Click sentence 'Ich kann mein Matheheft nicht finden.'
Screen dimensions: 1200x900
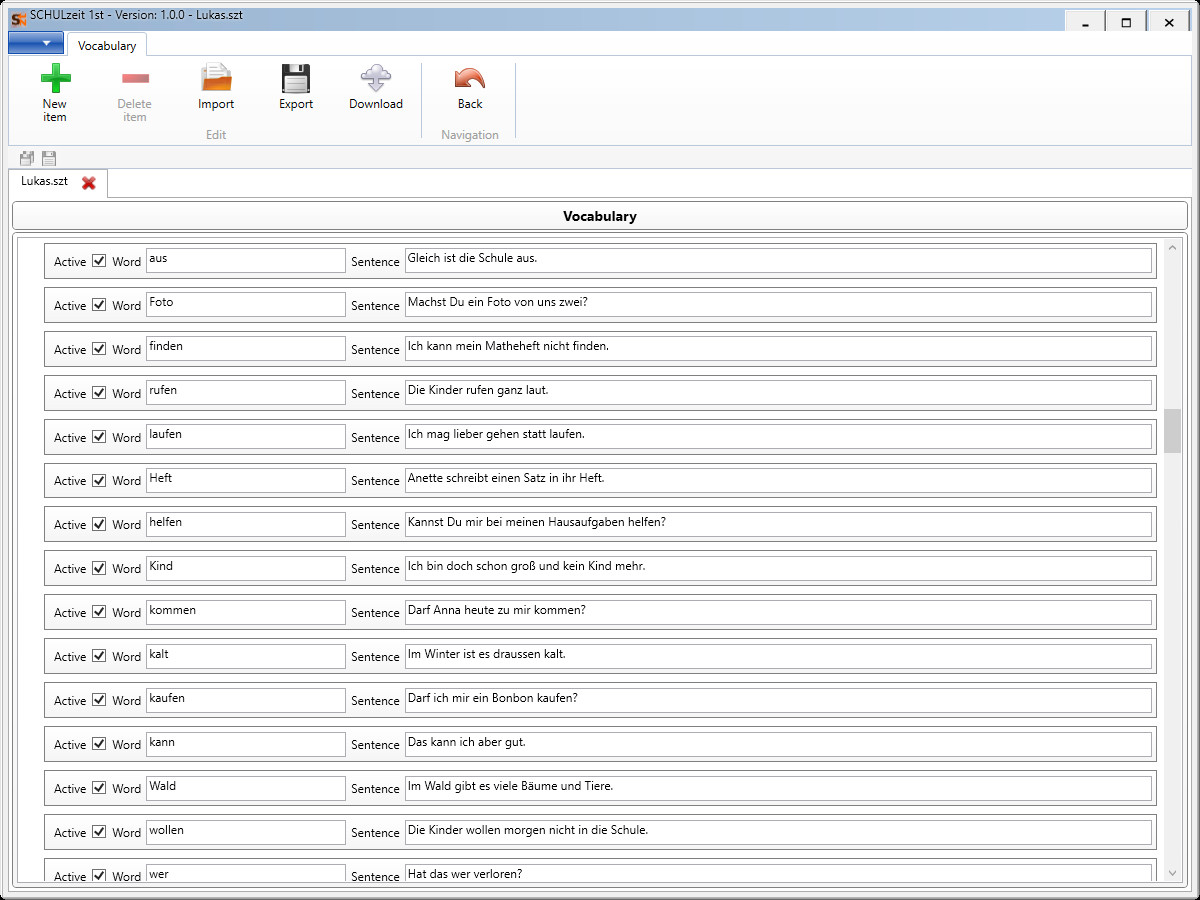click(778, 349)
